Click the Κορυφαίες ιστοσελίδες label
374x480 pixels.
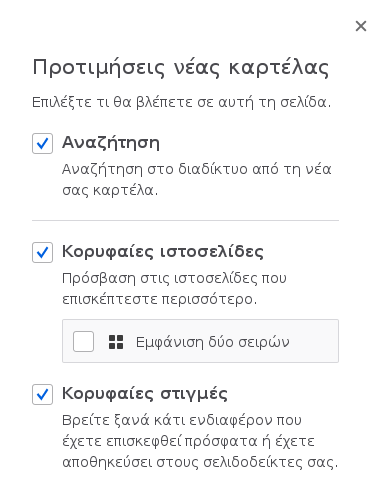[x=163, y=251]
